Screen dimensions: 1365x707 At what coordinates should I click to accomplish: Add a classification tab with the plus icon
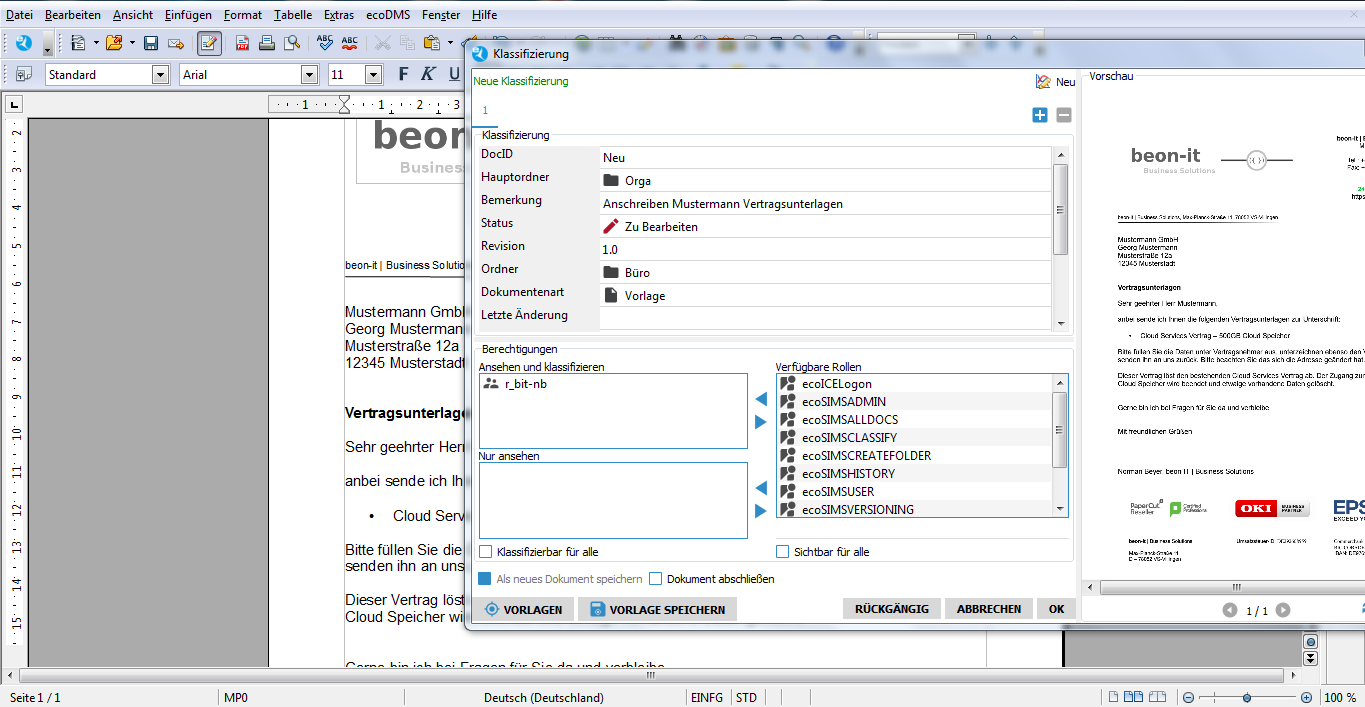click(1040, 115)
